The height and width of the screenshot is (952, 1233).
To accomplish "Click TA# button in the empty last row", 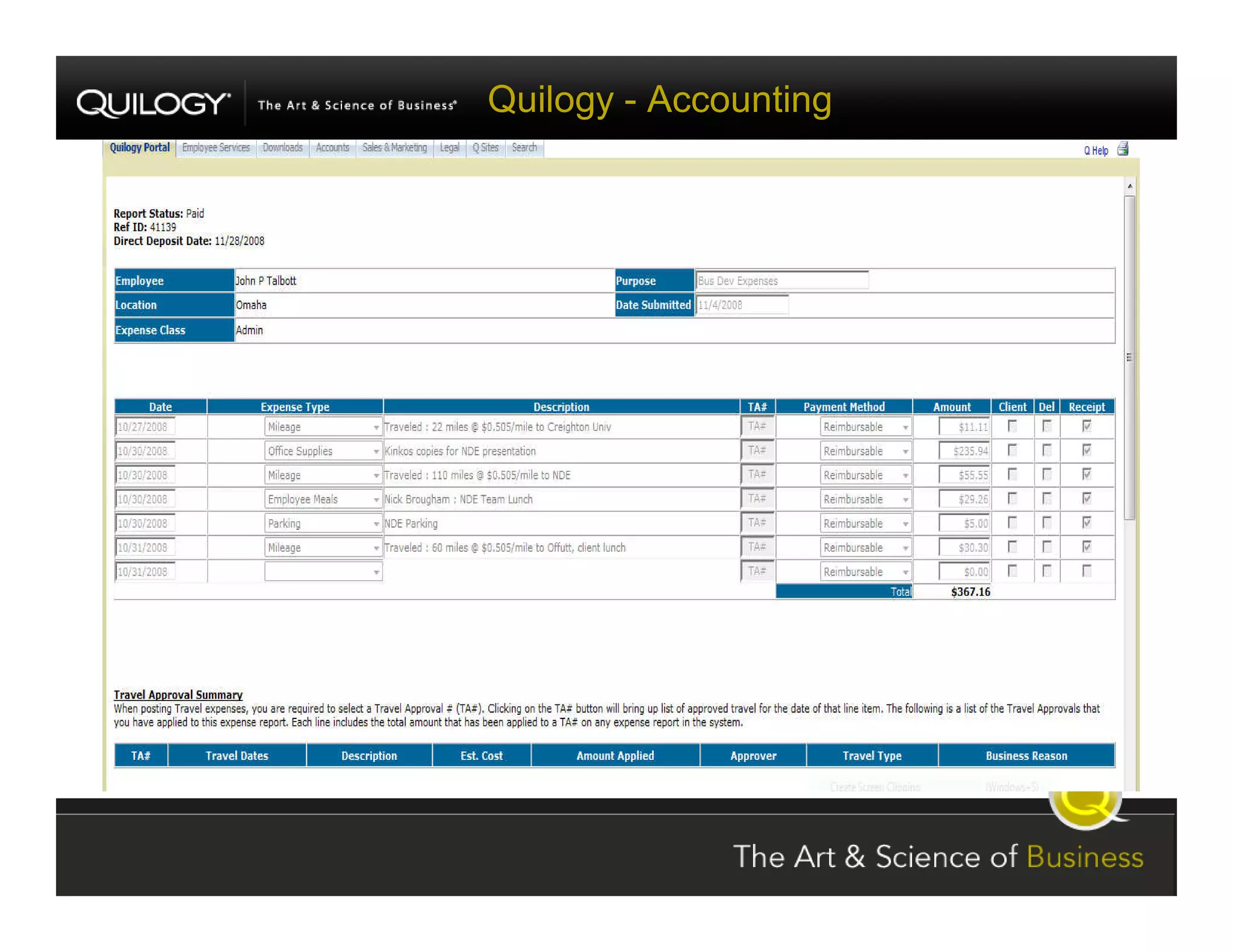I will pyautogui.click(x=757, y=571).
